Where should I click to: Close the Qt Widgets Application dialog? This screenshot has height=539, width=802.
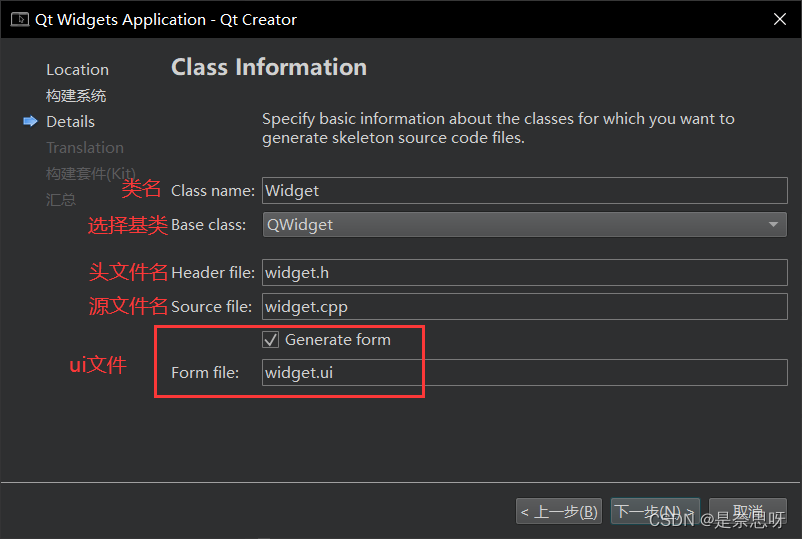[x=779, y=19]
